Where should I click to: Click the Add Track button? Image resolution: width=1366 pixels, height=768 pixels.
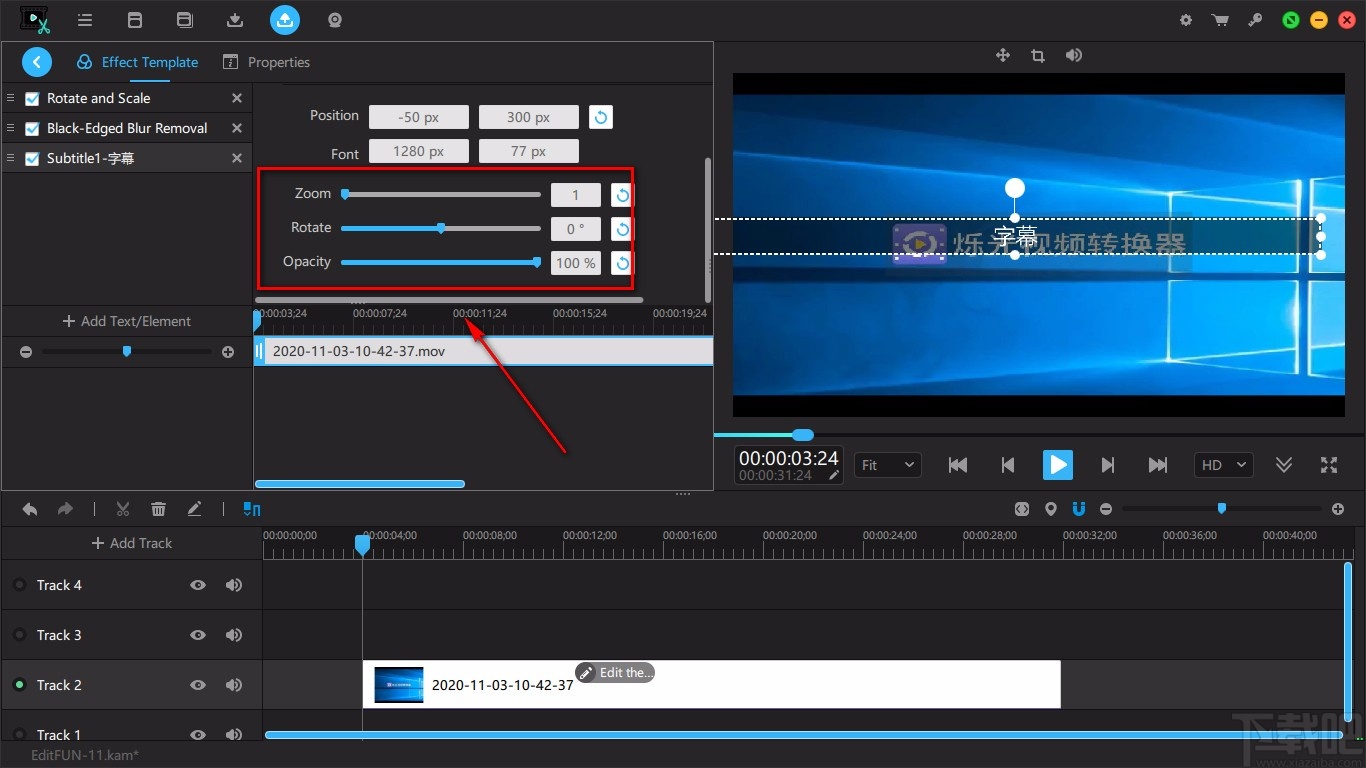point(131,543)
